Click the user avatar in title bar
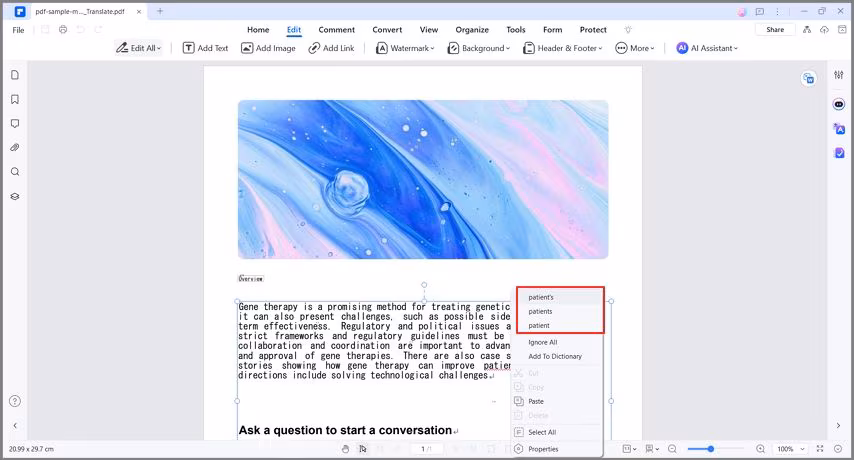Screen dimensions: 854x460 742,12
